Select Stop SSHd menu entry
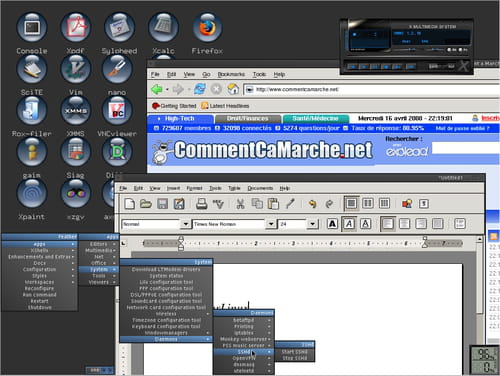 (x=294, y=358)
